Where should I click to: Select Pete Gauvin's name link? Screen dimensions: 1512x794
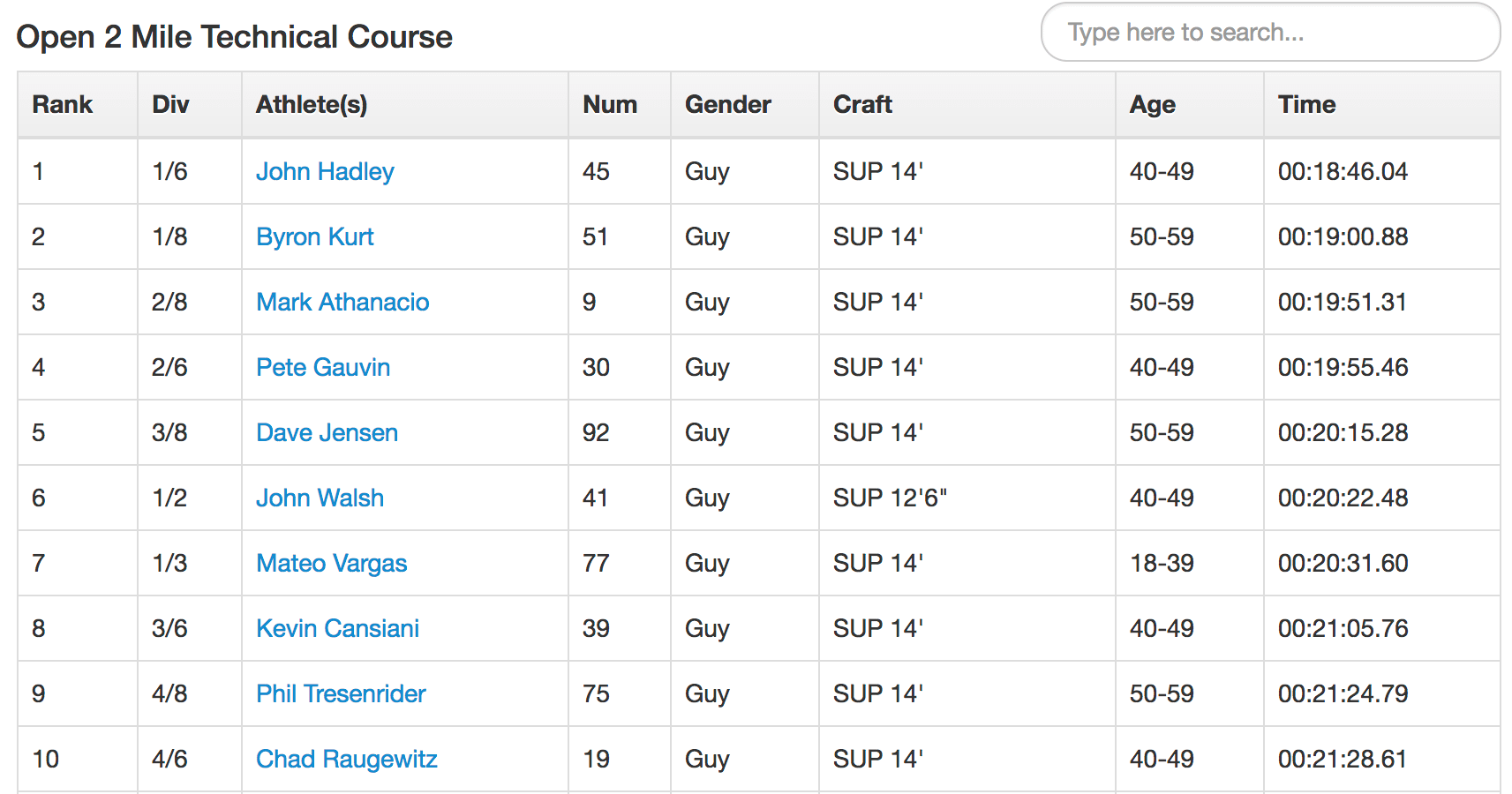(323, 367)
